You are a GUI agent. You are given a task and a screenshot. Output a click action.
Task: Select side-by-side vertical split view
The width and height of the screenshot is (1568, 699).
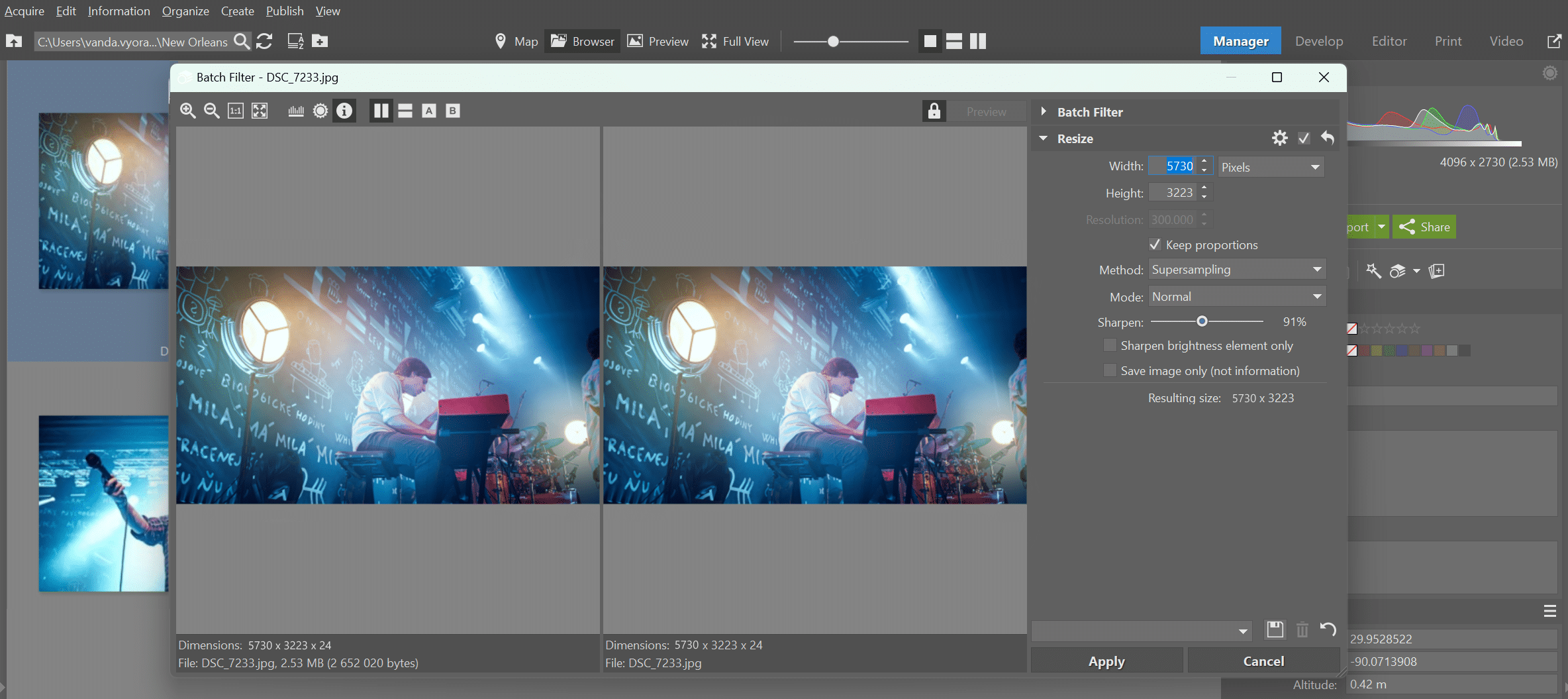point(381,111)
